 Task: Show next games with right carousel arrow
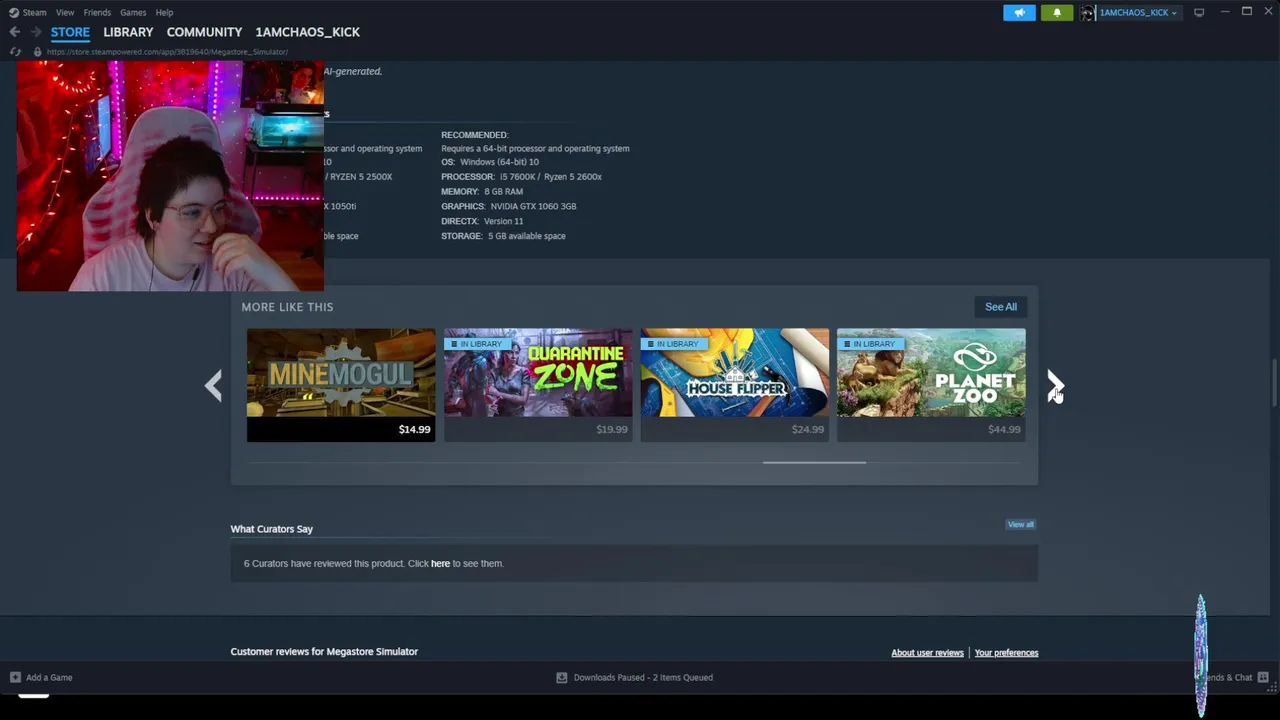[1055, 385]
